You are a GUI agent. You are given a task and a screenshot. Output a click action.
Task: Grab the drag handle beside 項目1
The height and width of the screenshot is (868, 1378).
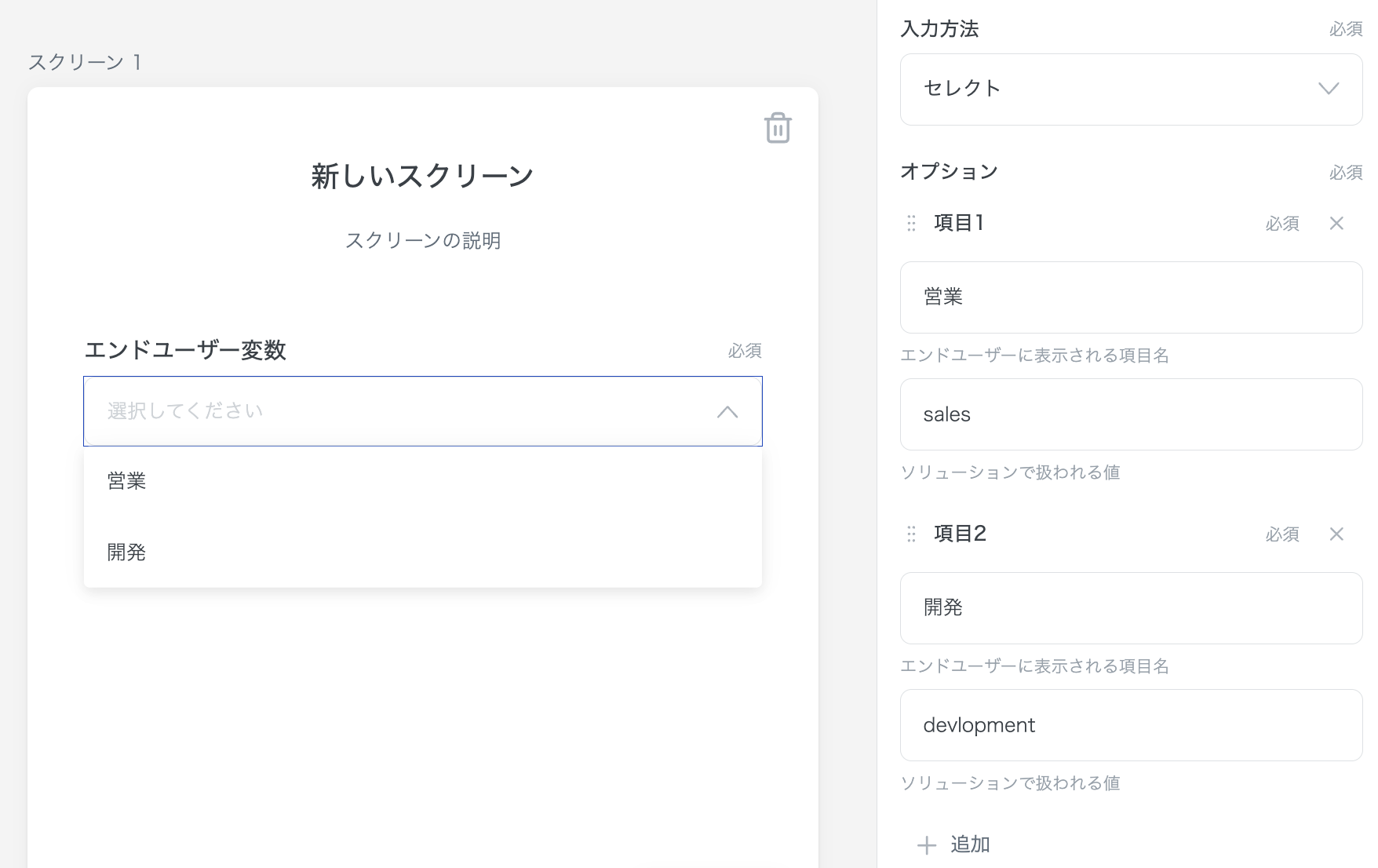[911, 224]
